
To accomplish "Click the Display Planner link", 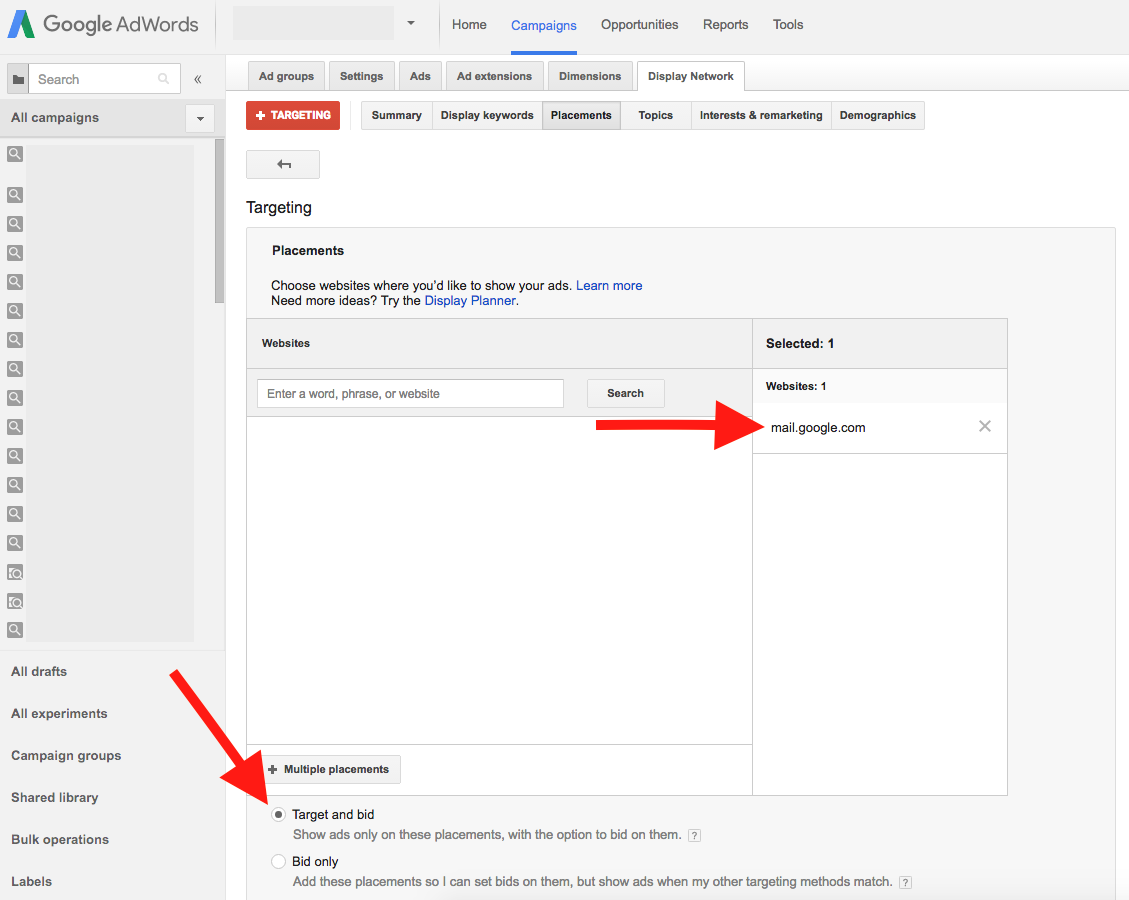I will (x=470, y=300).
